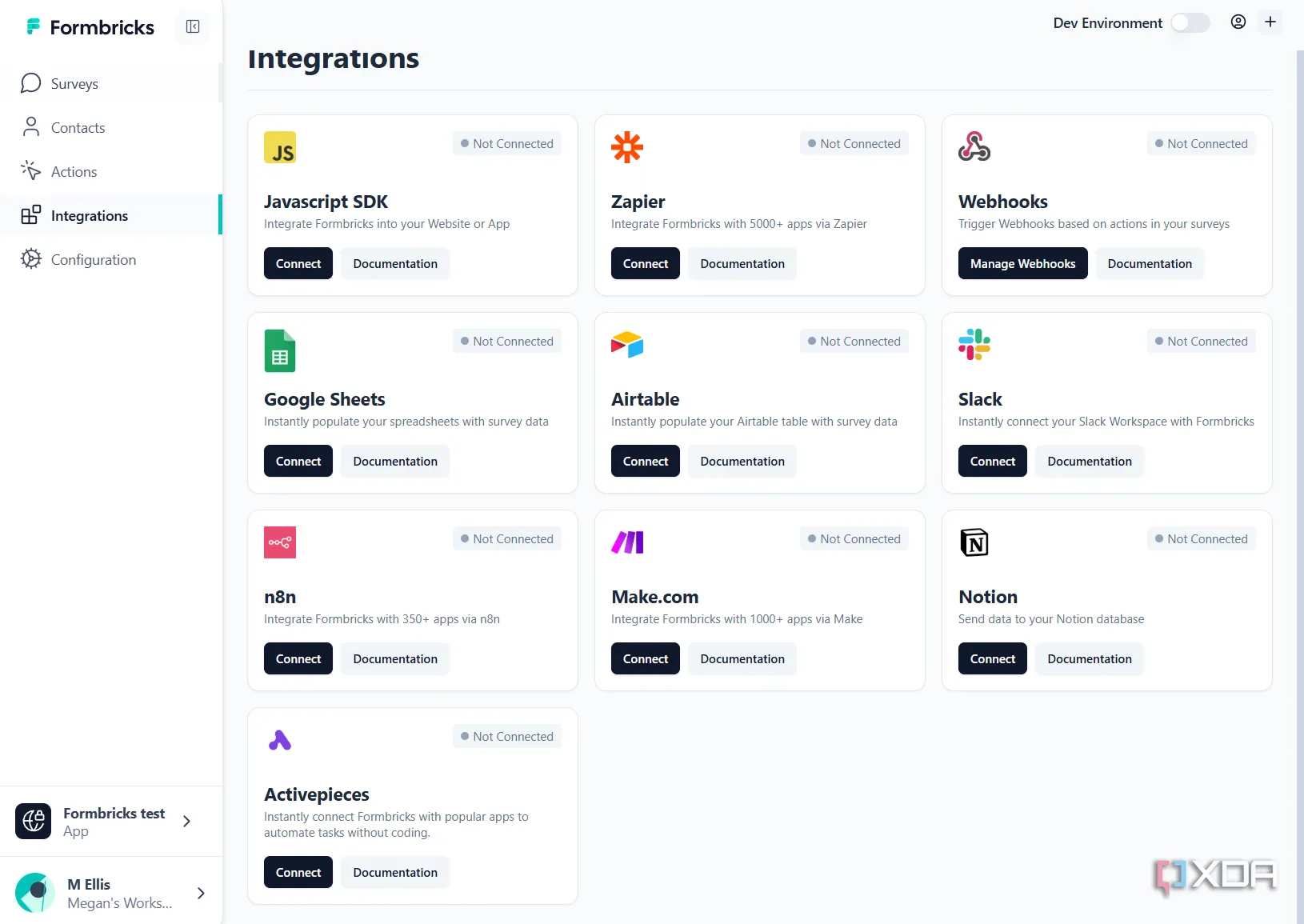This screenshot has width=1304, height=924.
Task: Click the Integrations blocks icon
Action: pyautogui.click(x=30, y=215)
